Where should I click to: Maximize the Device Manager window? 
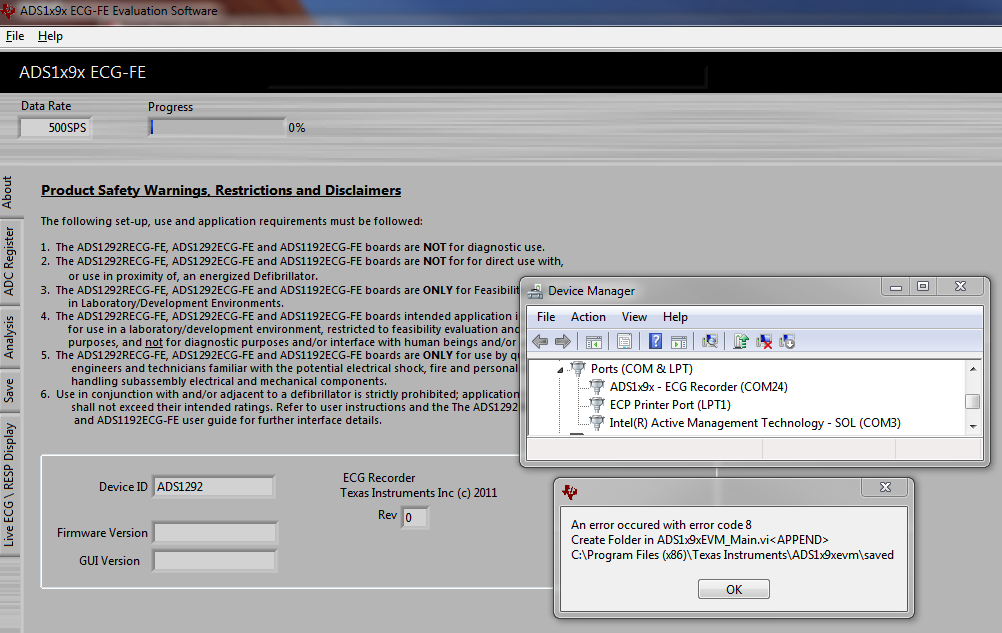click(x=923, y=286)
